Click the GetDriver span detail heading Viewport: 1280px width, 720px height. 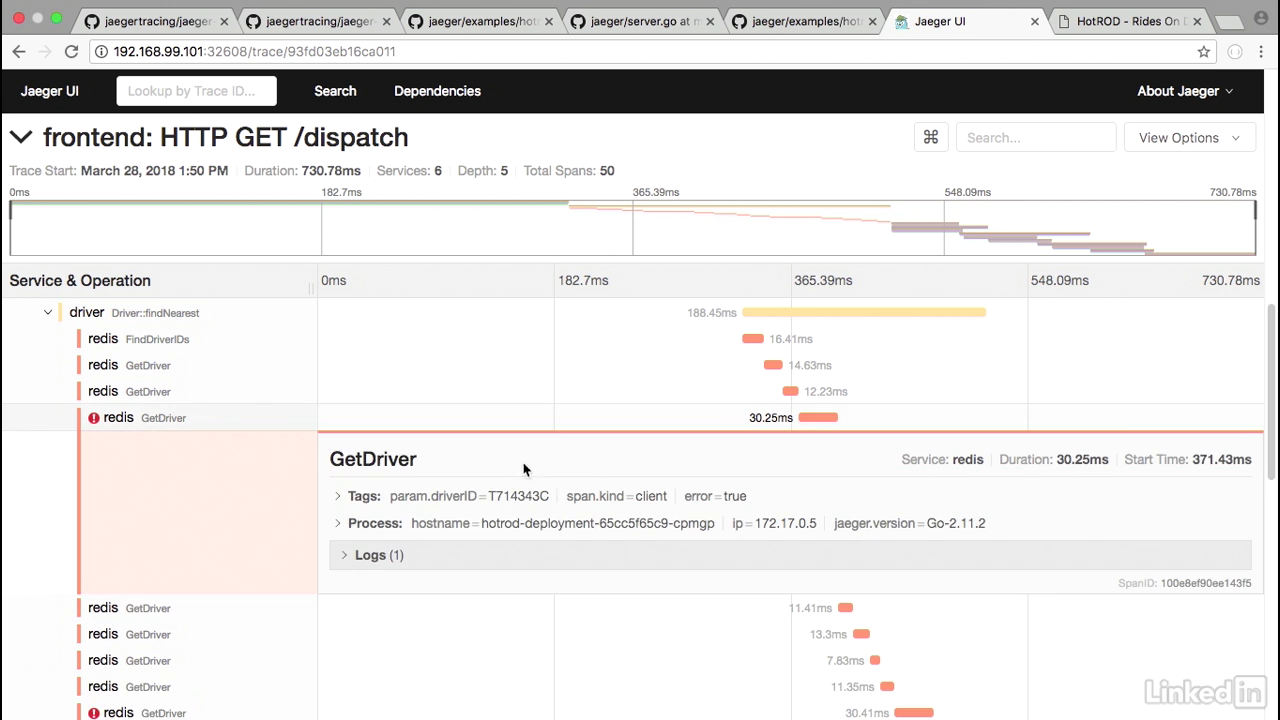click(373, 459)
